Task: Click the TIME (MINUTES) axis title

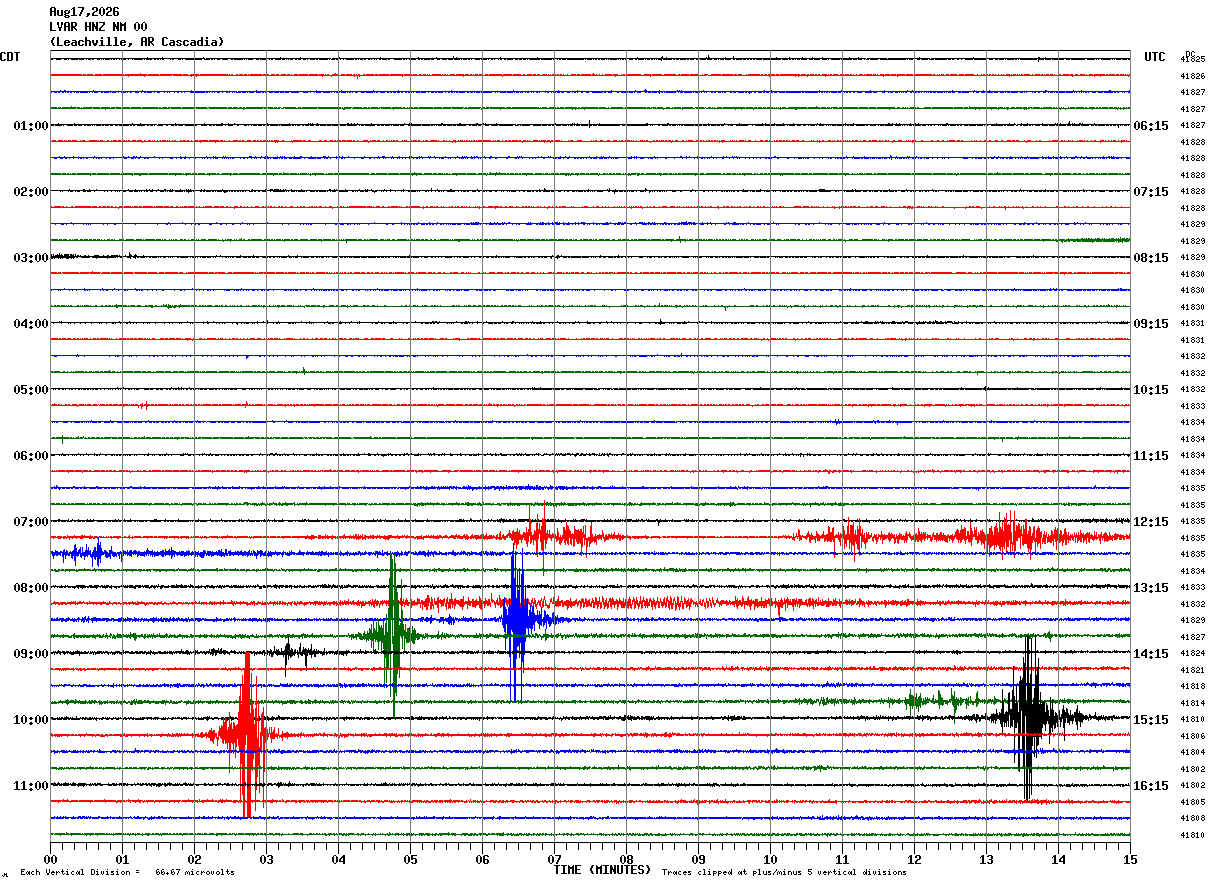Action: click(602, 870)
